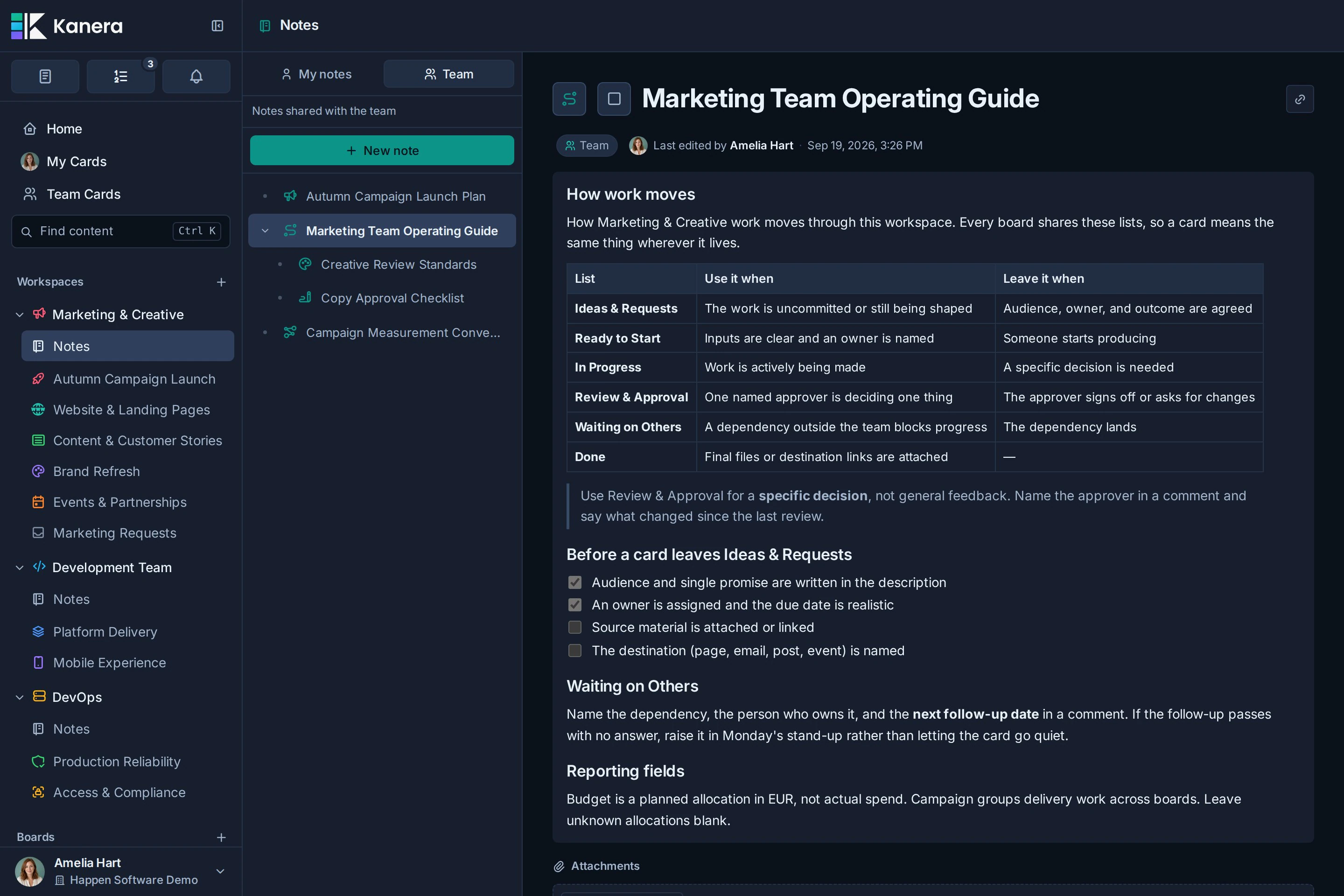Add a new workspace with the plus
The image size is (1344, 896).
pyautogui.click(x=221, y=282)
